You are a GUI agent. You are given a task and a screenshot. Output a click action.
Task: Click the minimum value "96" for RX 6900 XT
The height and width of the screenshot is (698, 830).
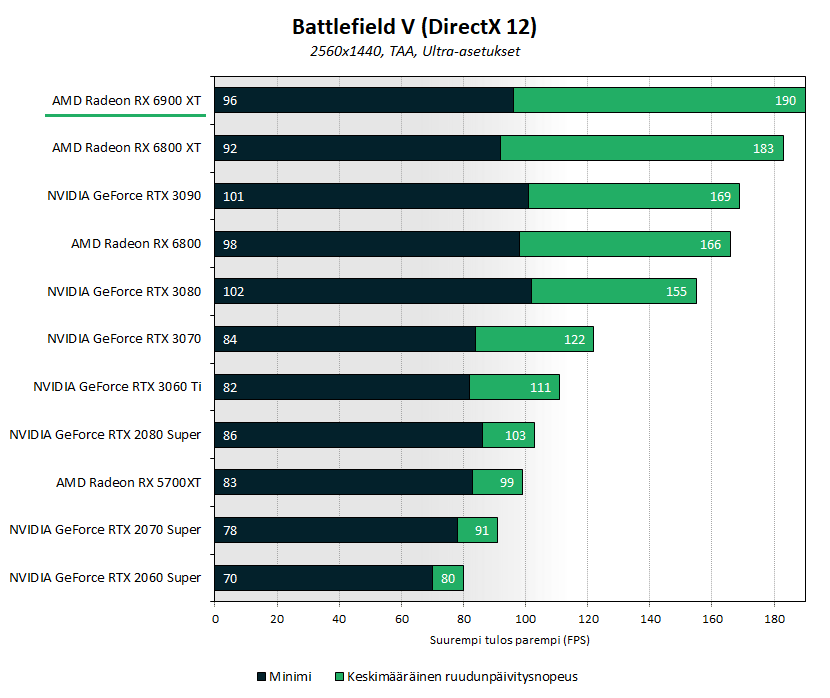coord(230,101)
